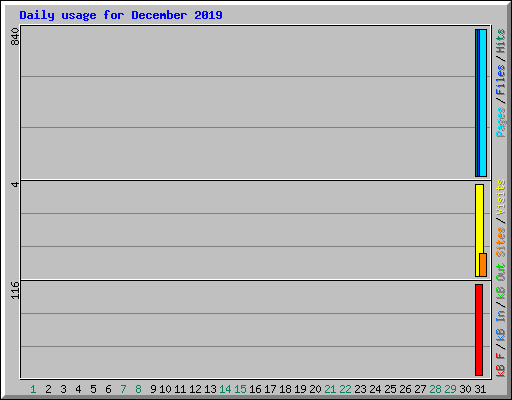This screenshot has width=512, height=400.
Task: Click day 28 on the x-axis
Action: 435,389
